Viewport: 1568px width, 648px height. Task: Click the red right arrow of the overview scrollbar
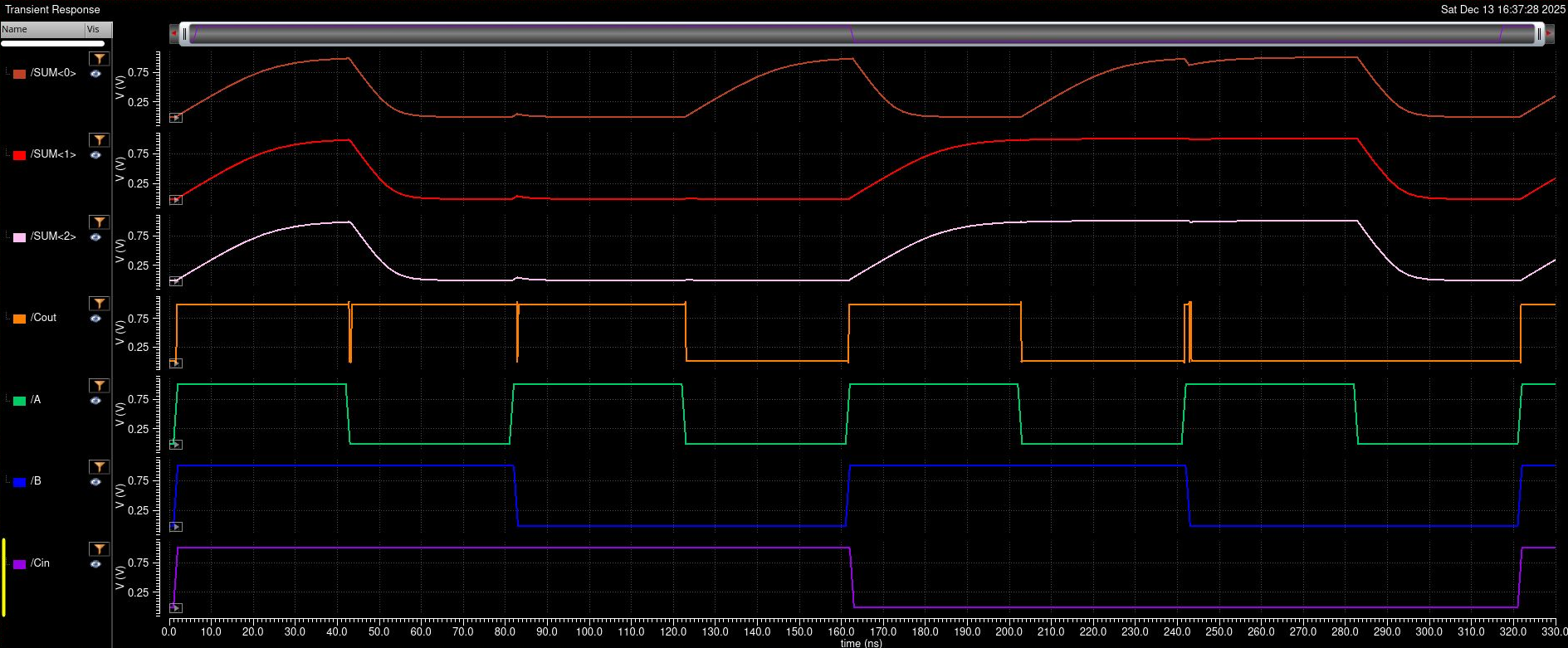coord(1550,34)
